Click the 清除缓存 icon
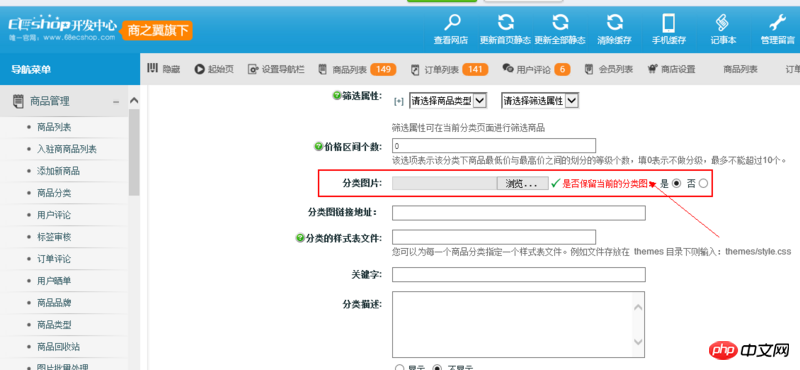This screenshot has height=370, width=800. [614, 23]
